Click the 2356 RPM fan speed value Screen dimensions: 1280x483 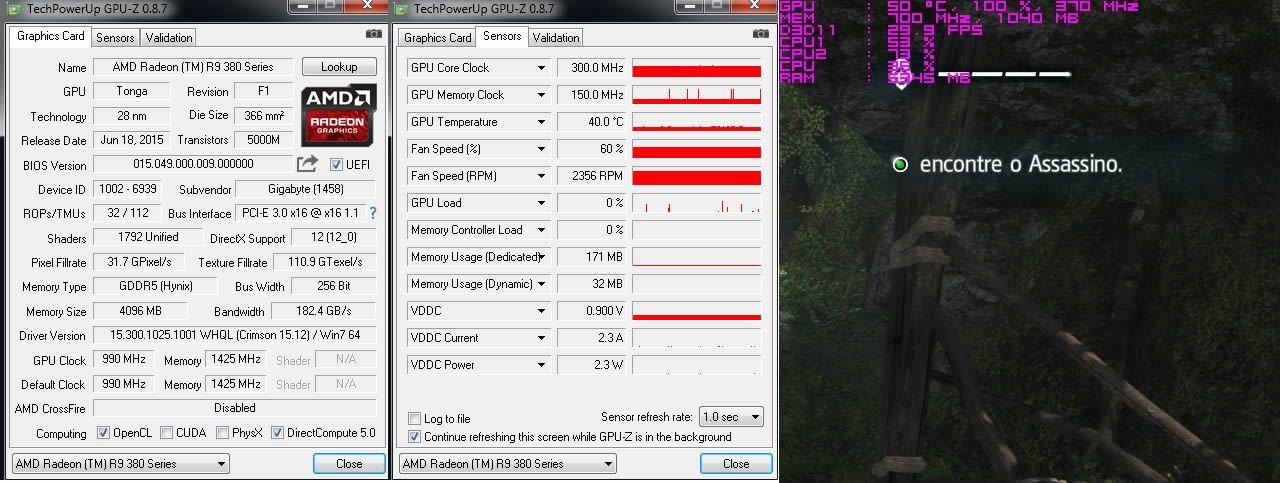[x=591, y=176]
